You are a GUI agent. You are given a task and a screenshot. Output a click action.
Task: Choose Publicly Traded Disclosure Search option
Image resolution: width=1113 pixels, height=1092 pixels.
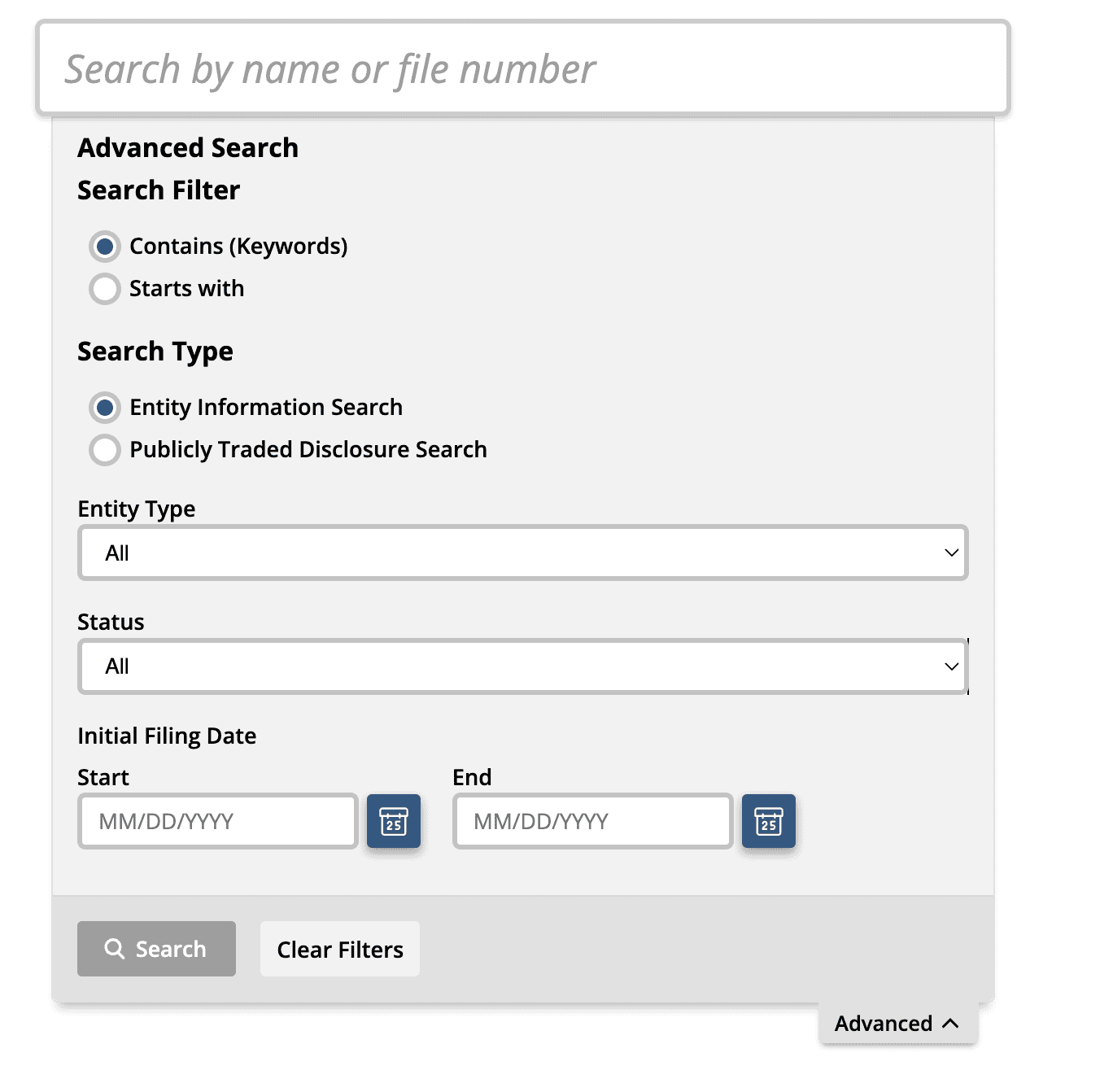point(105,449)
